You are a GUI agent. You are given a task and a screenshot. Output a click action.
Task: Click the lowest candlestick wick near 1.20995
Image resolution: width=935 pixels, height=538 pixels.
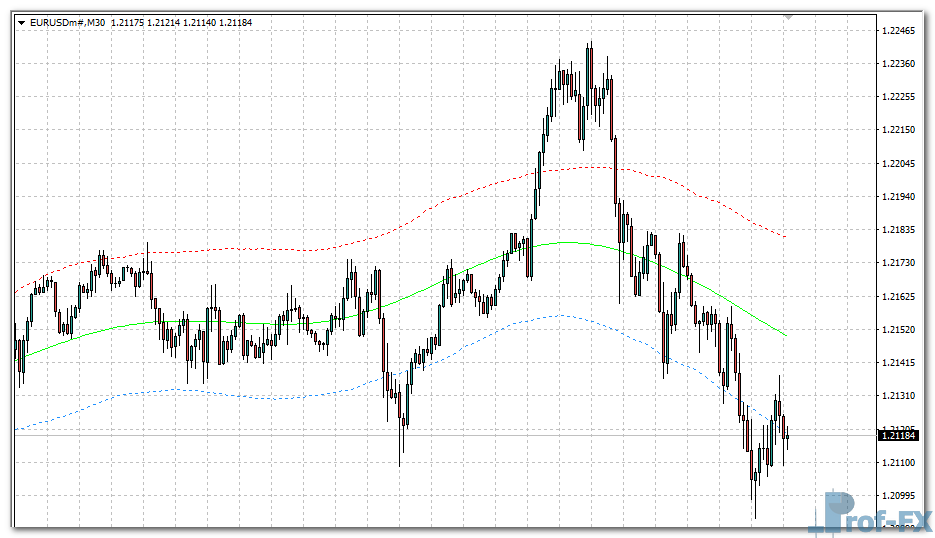point(755,505)
